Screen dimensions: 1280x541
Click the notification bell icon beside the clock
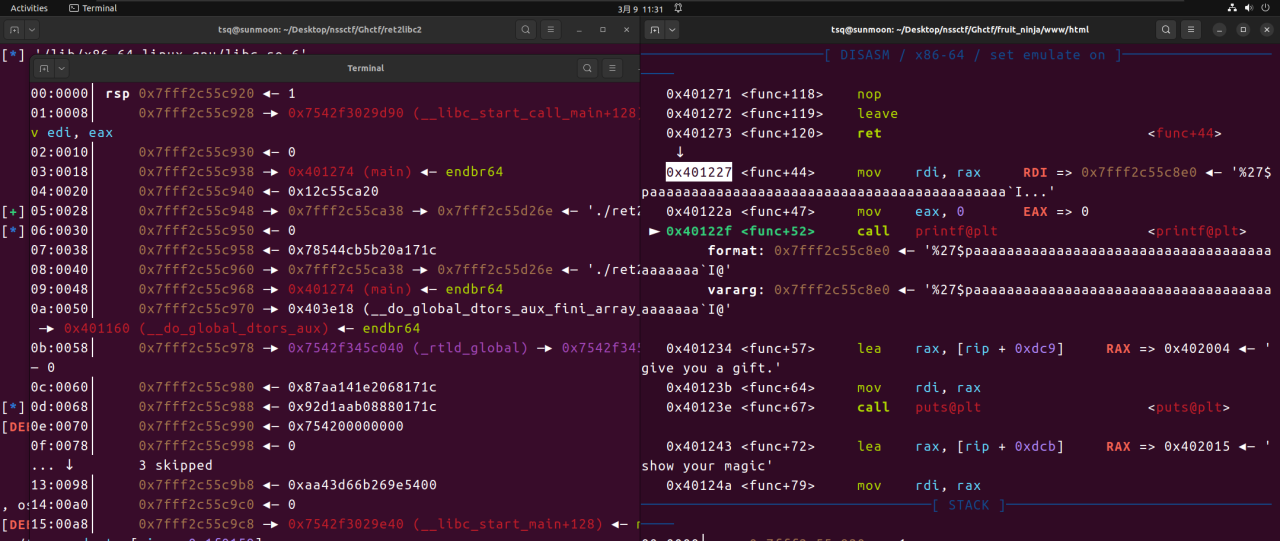coord(678,8)
